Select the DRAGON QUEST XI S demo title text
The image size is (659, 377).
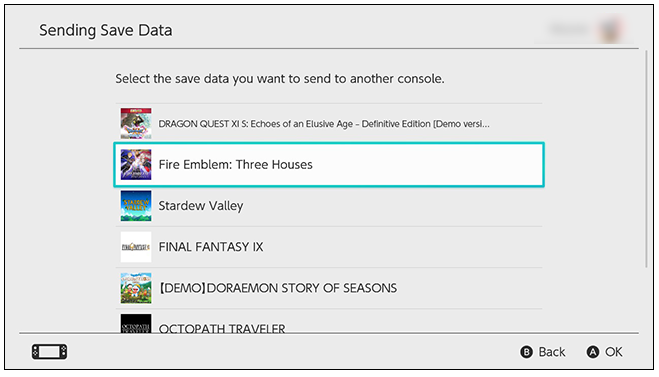tap(324, 124)
